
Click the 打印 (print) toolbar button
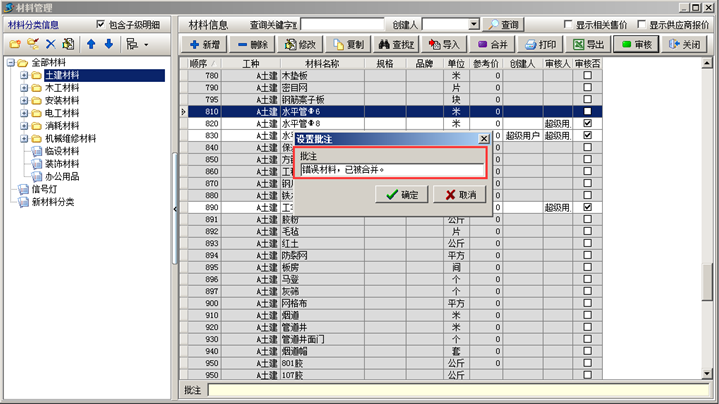541,45
